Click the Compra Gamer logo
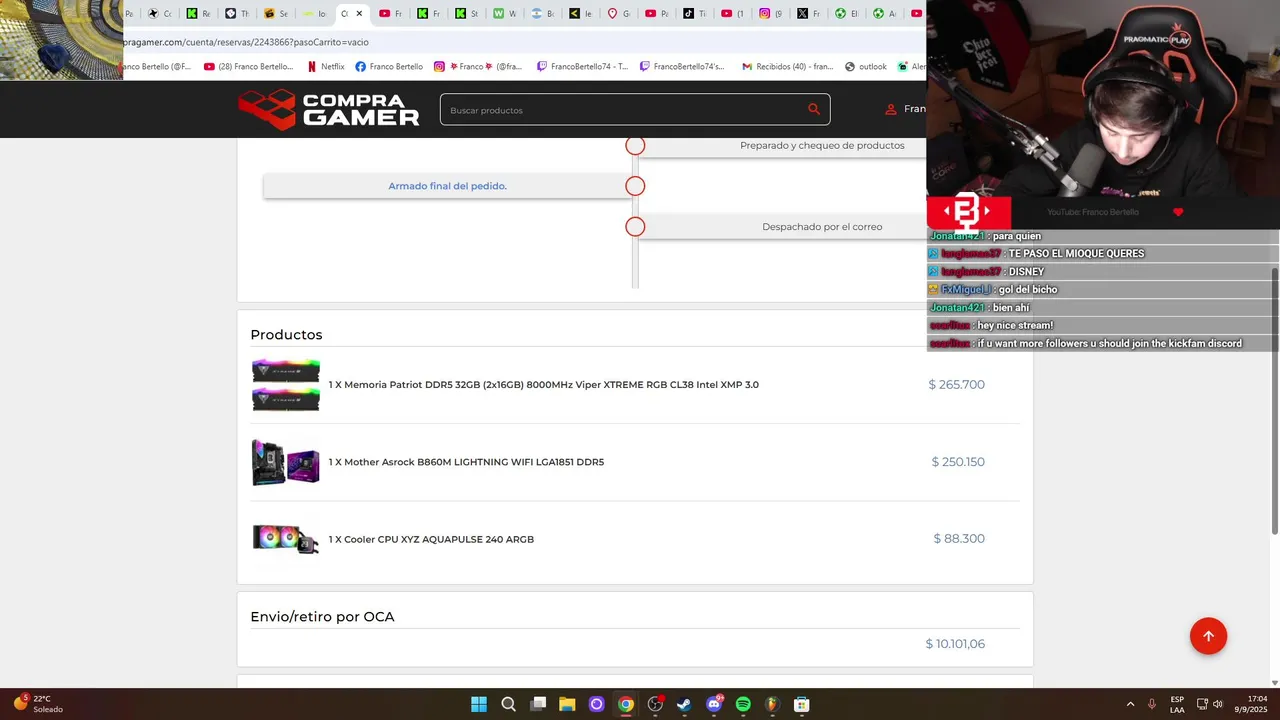Screen dimensions: 1280x720 tap(328, 109)
